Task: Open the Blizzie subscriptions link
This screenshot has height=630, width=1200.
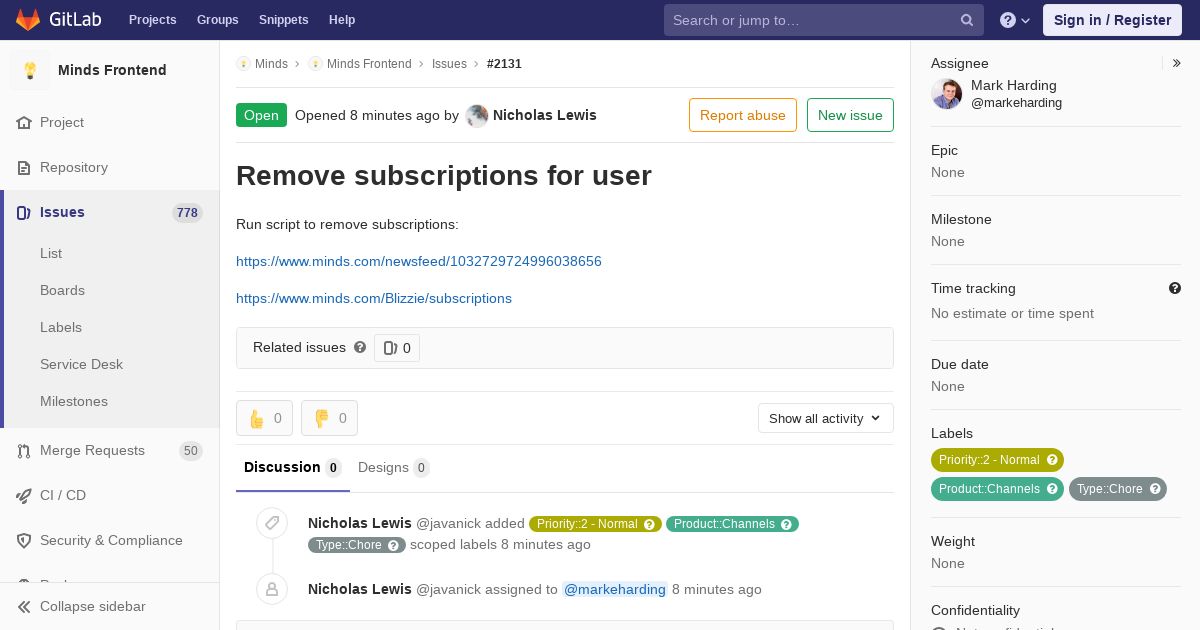Action: [374, 298]
